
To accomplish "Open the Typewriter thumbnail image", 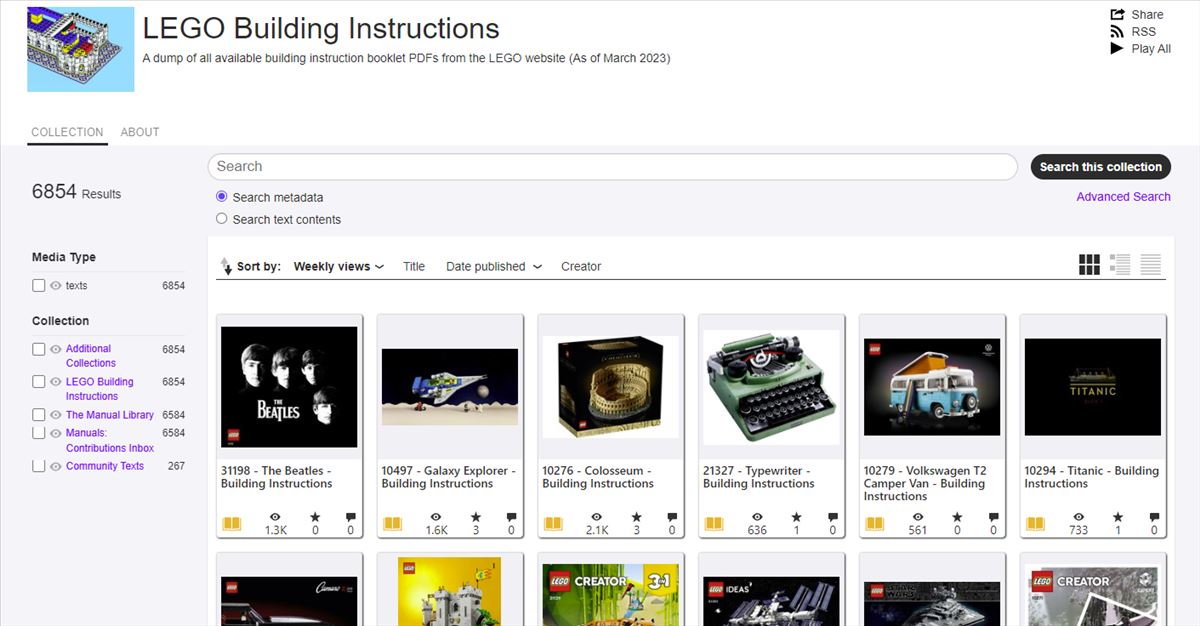I will (771, 386).
